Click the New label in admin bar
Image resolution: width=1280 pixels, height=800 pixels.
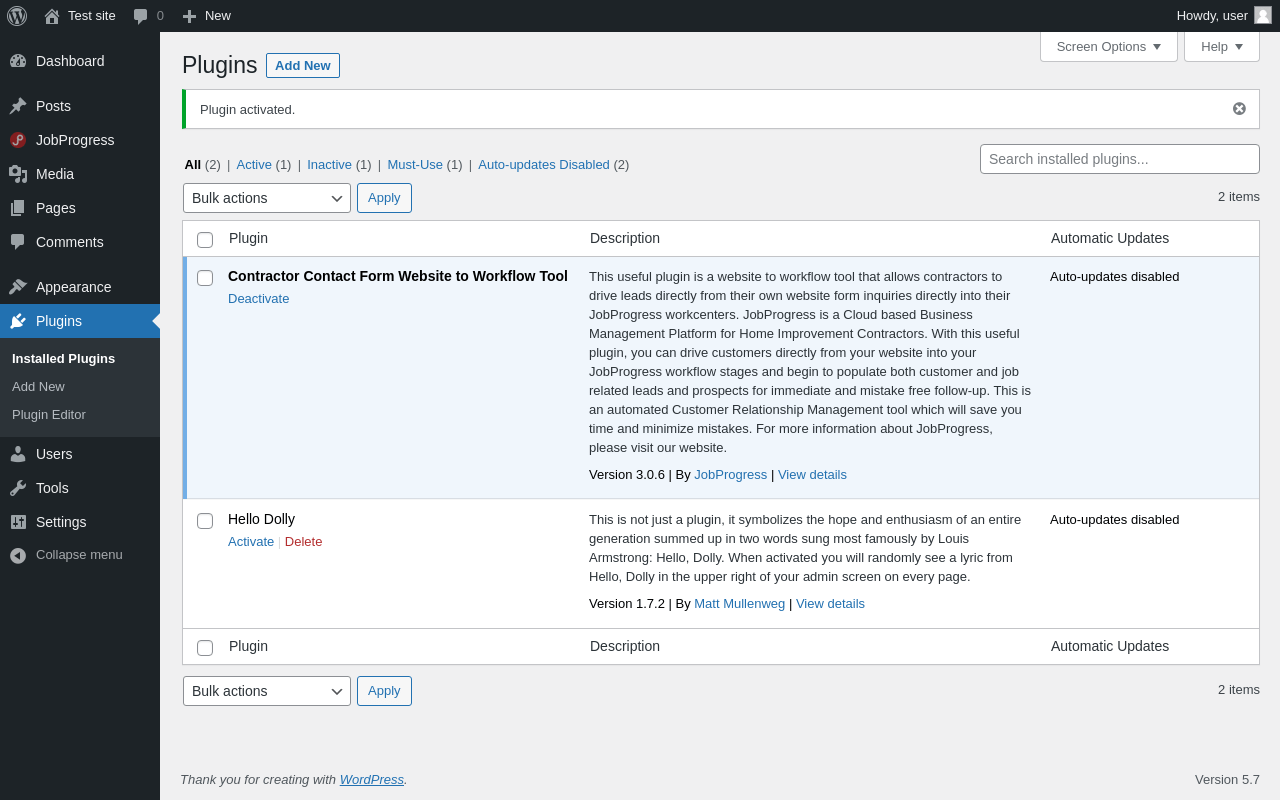[x=218, y=16]
